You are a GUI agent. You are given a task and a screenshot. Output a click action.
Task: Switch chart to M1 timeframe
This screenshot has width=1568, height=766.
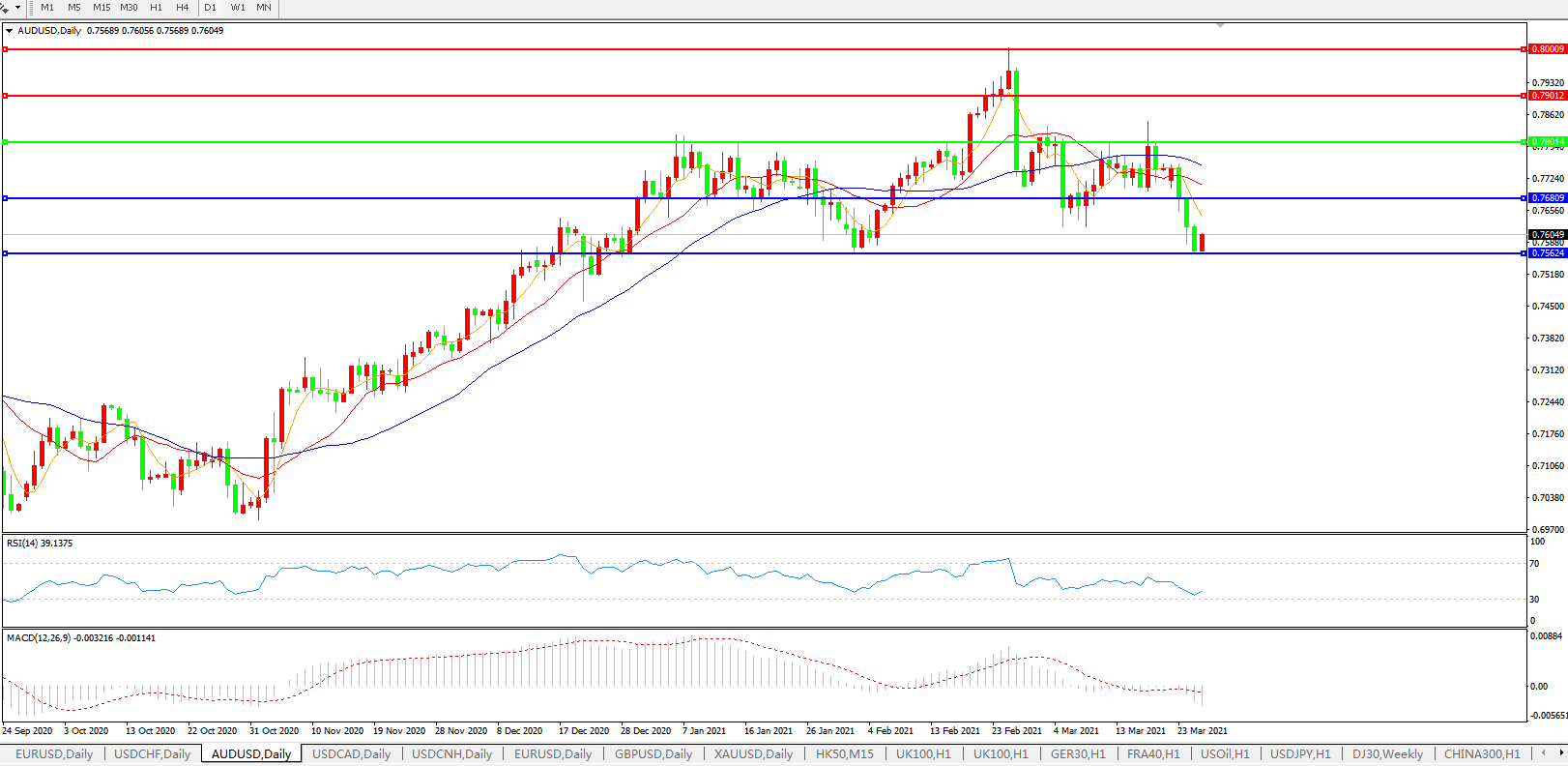click(x=47, y=8)
